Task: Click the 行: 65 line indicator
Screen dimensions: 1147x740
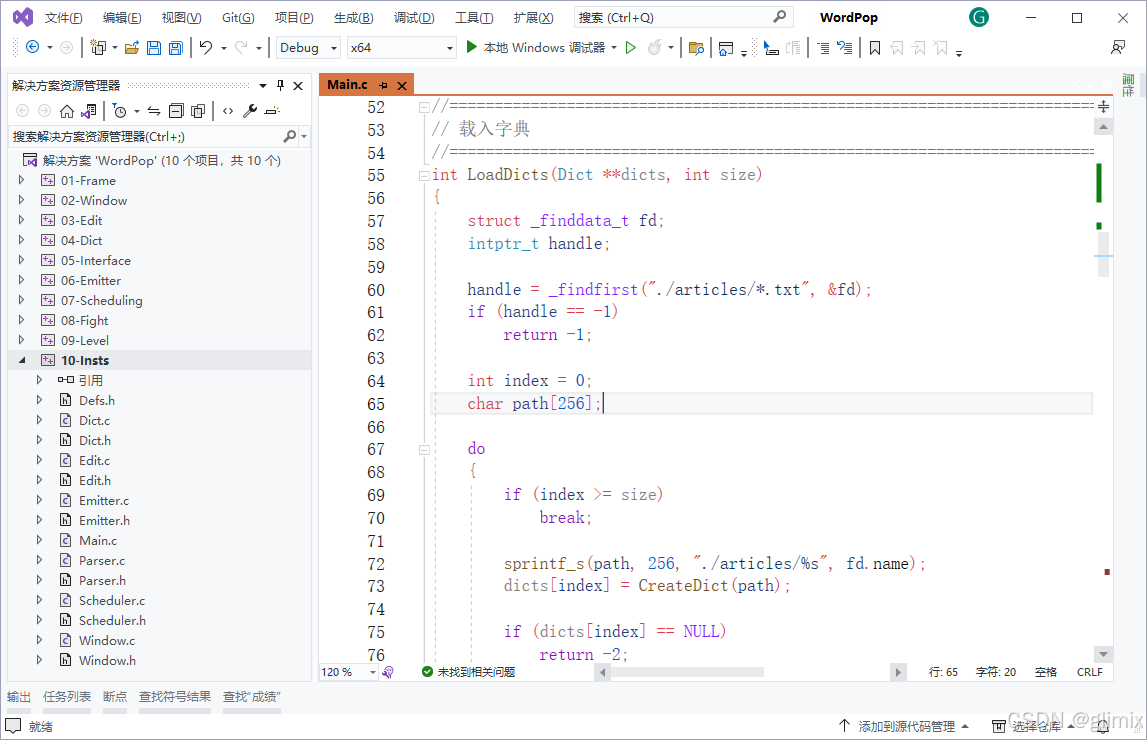Action: click(943, 672)
